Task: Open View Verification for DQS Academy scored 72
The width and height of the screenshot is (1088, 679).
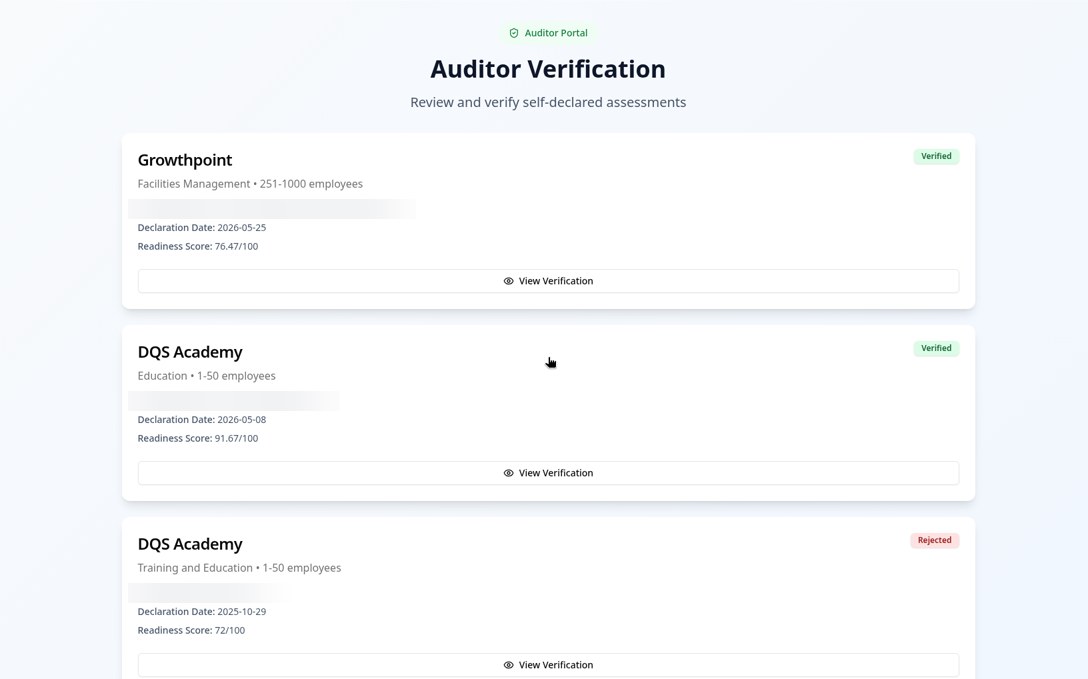Action: 548,665
